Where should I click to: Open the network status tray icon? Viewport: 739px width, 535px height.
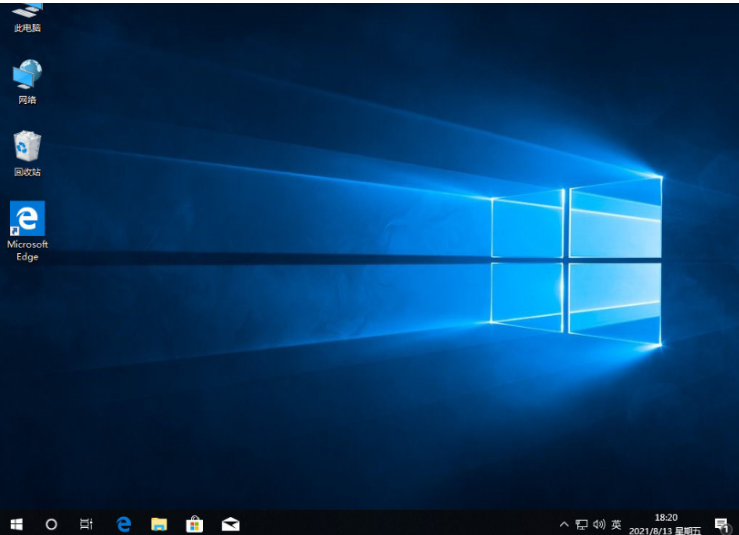(581, 524)
